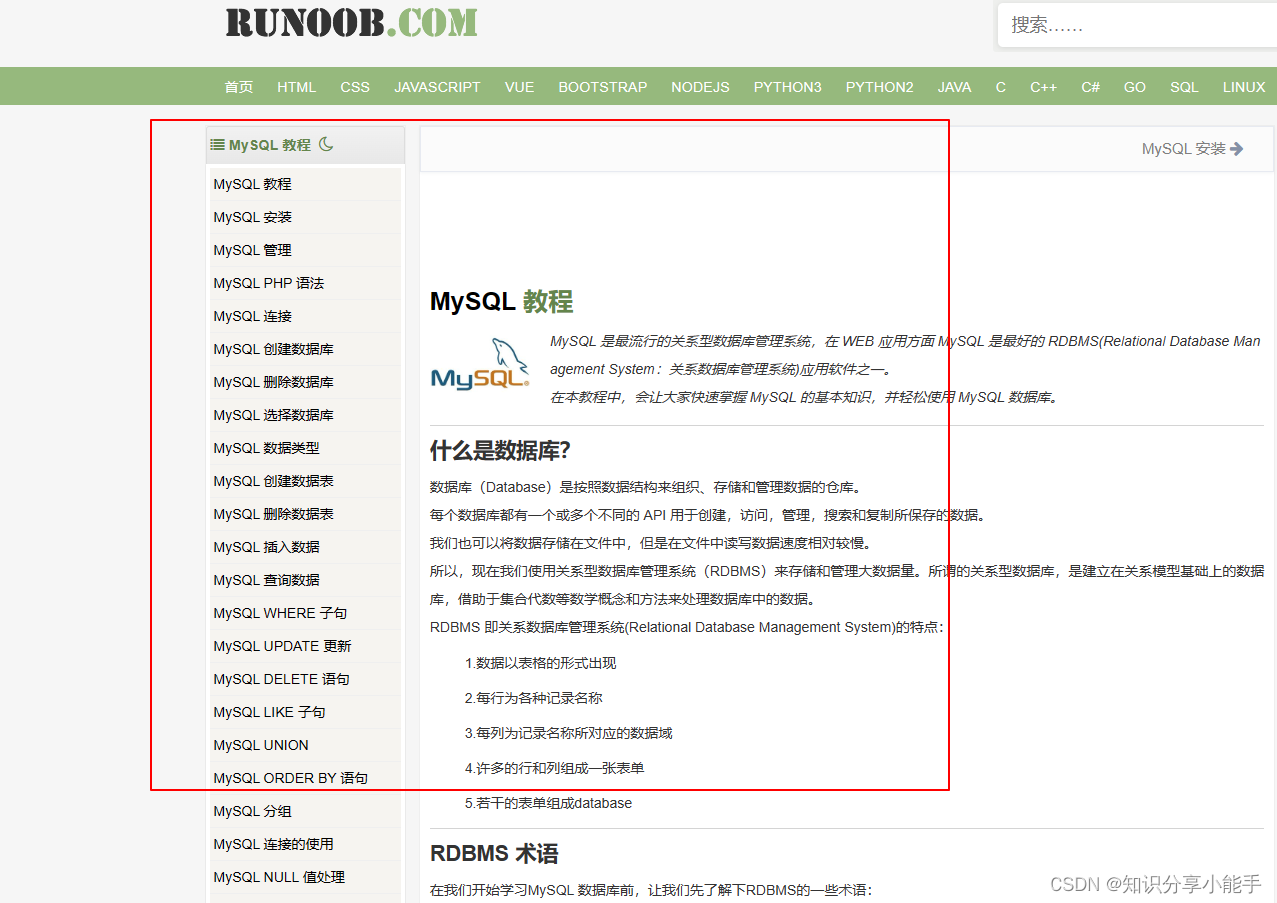The image size is (1277, 903).
Task: Select sidebar link MySQL 数据类型
Action: click(x=266, y=448)
